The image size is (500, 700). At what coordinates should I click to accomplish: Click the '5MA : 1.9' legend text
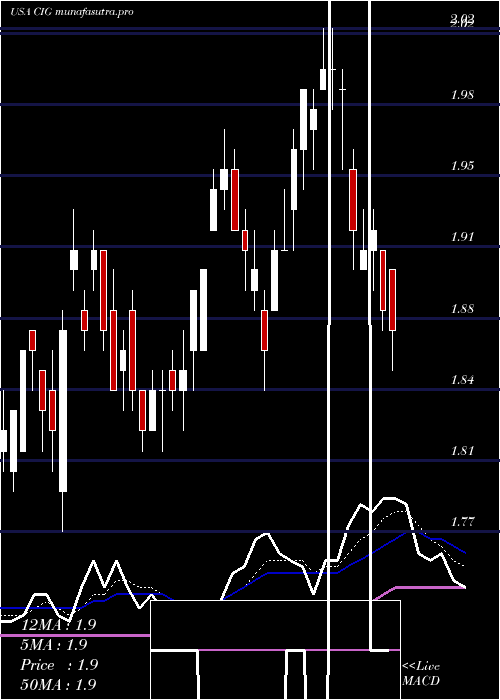[54, 645]
